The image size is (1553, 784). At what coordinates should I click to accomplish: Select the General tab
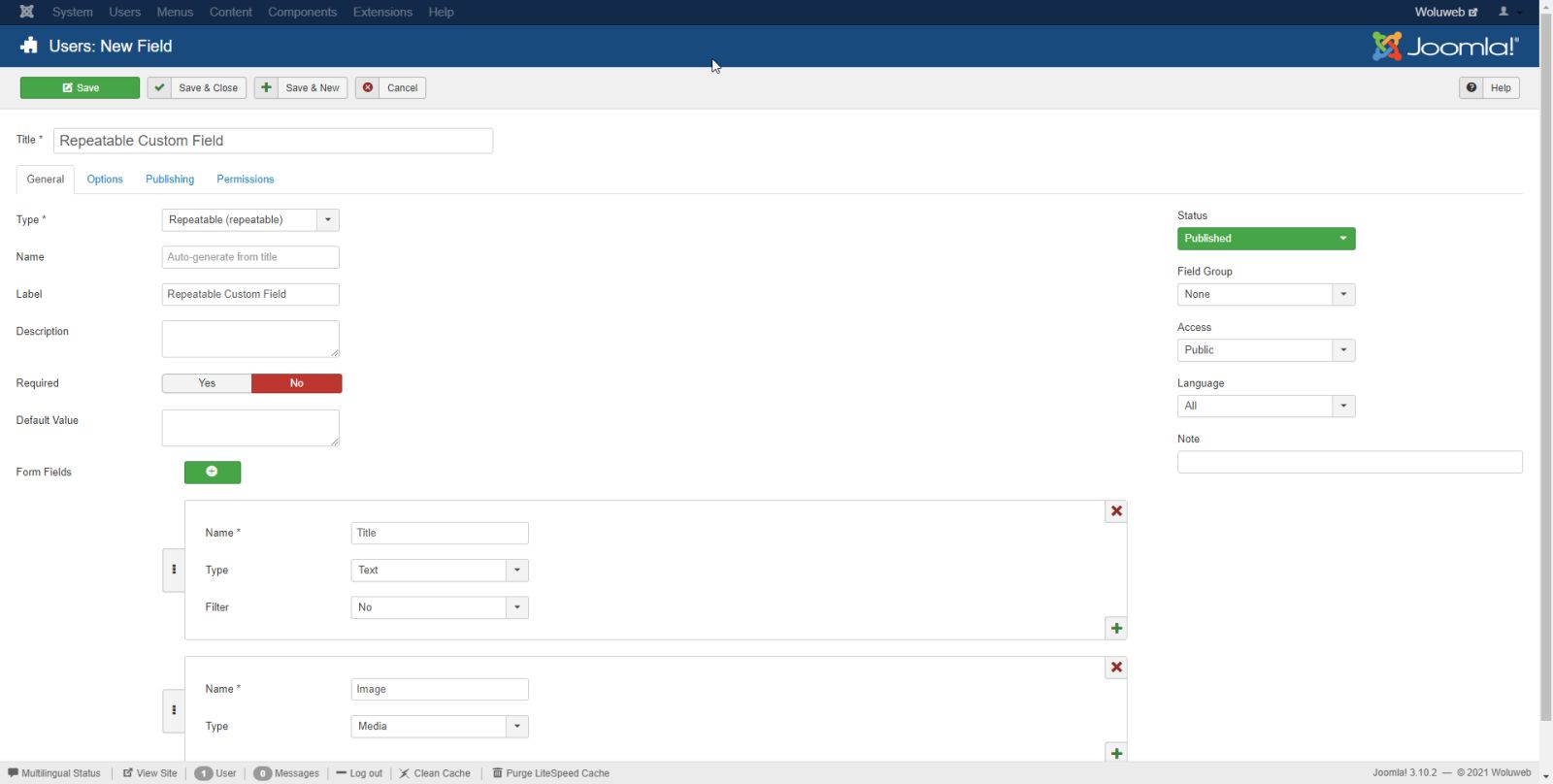46,180
